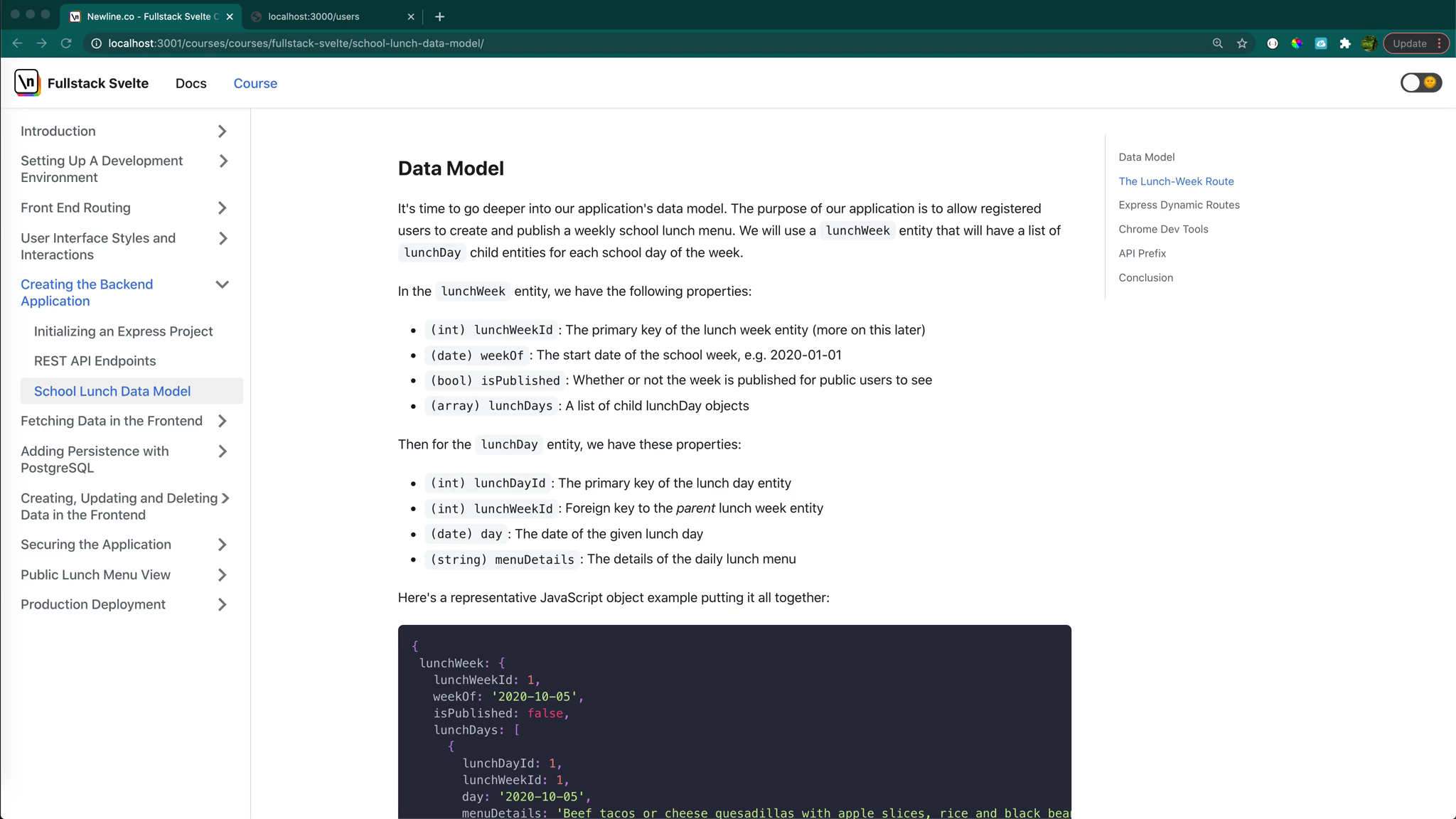Open REST API Endpoints lesson
1456x819 pixels.
pyautogui.click(x=95, y=361)
